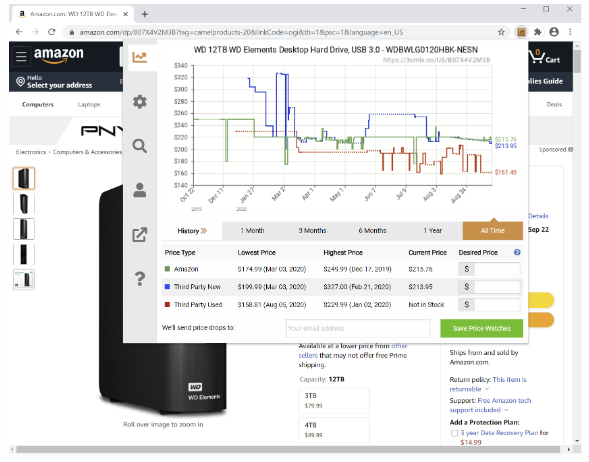The width and height of the screenshot is (589, 462).
Task: Check the 3 year Data Recovery Plan box
Action: pyautogui.click(x=454, y=433)
